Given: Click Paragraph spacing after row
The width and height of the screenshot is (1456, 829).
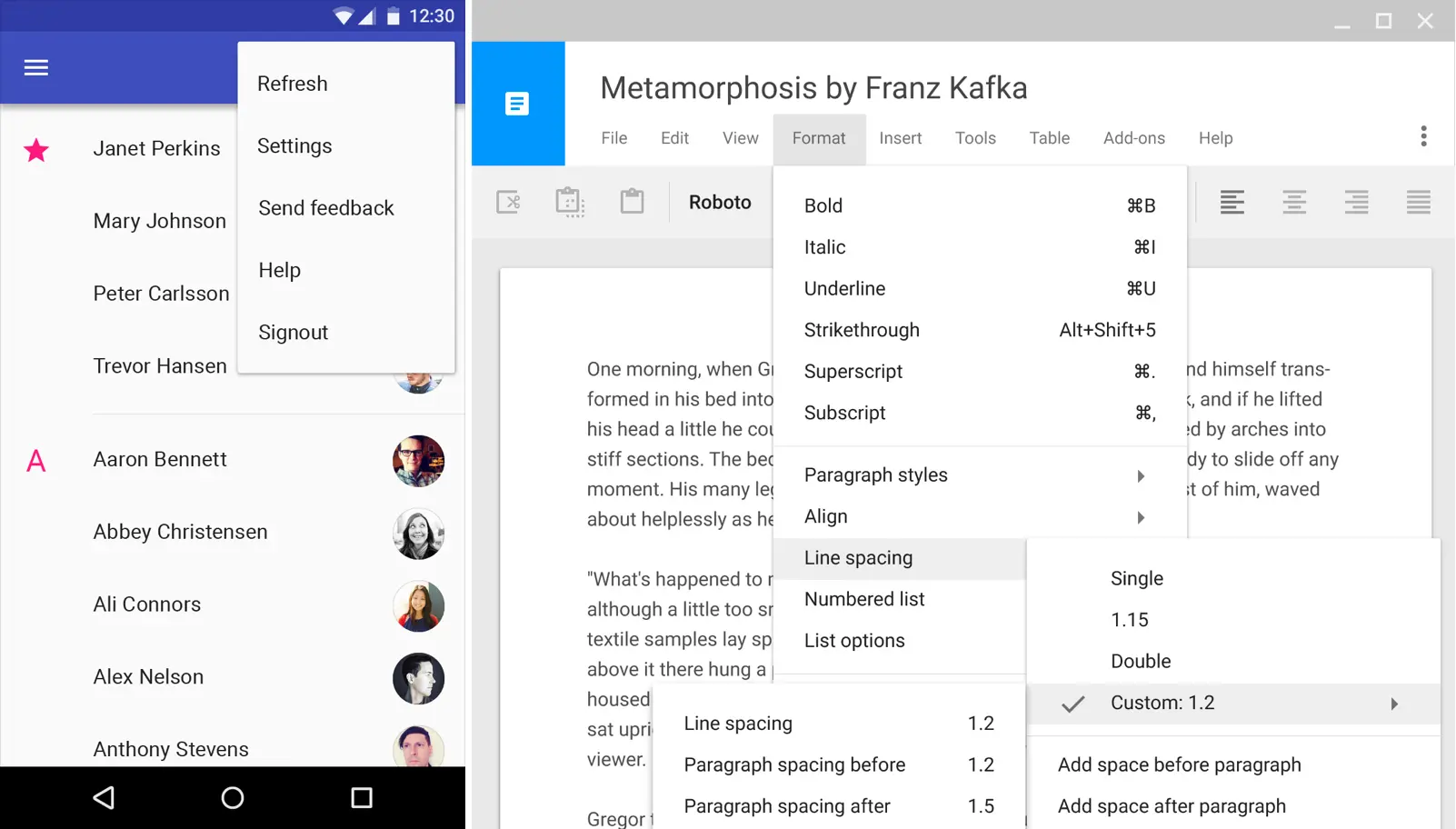Looking at the screenshot, I should [x=839, y=807].
